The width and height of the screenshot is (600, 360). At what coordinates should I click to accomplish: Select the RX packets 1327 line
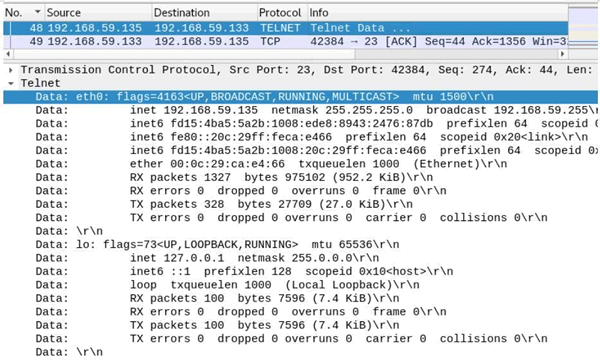coord(300,178)
